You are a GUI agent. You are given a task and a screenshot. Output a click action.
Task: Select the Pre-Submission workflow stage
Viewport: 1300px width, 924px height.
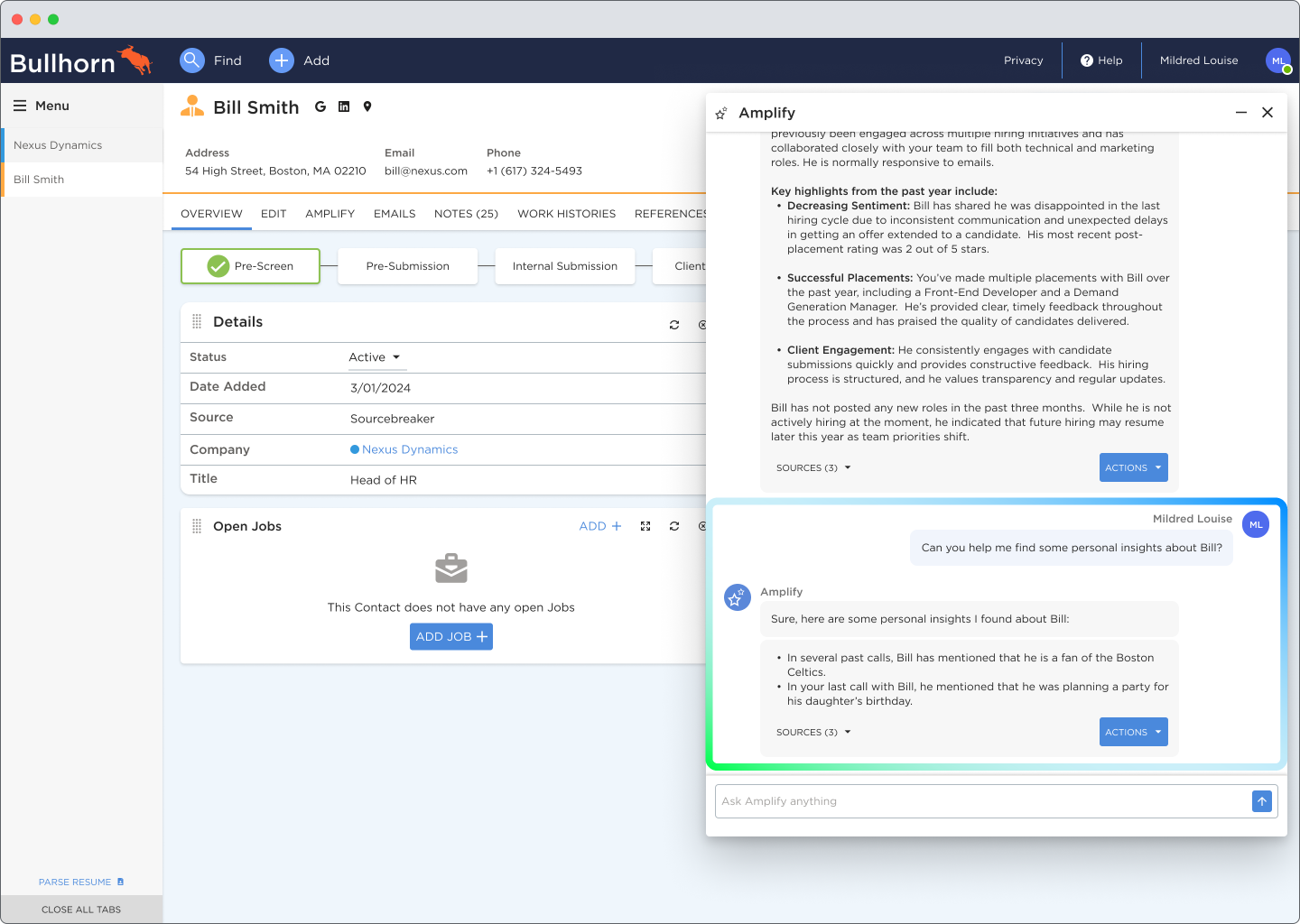407,266
